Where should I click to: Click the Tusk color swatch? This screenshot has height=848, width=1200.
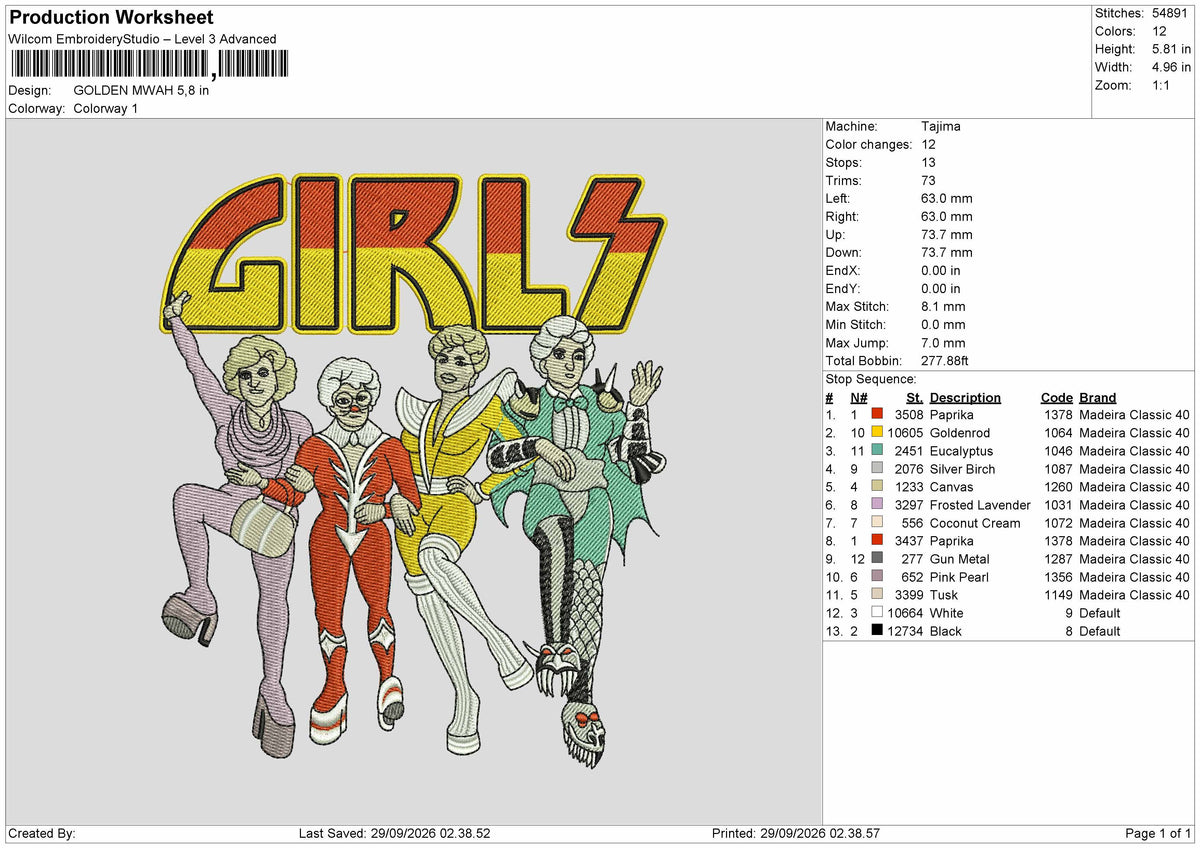(877, 594)
